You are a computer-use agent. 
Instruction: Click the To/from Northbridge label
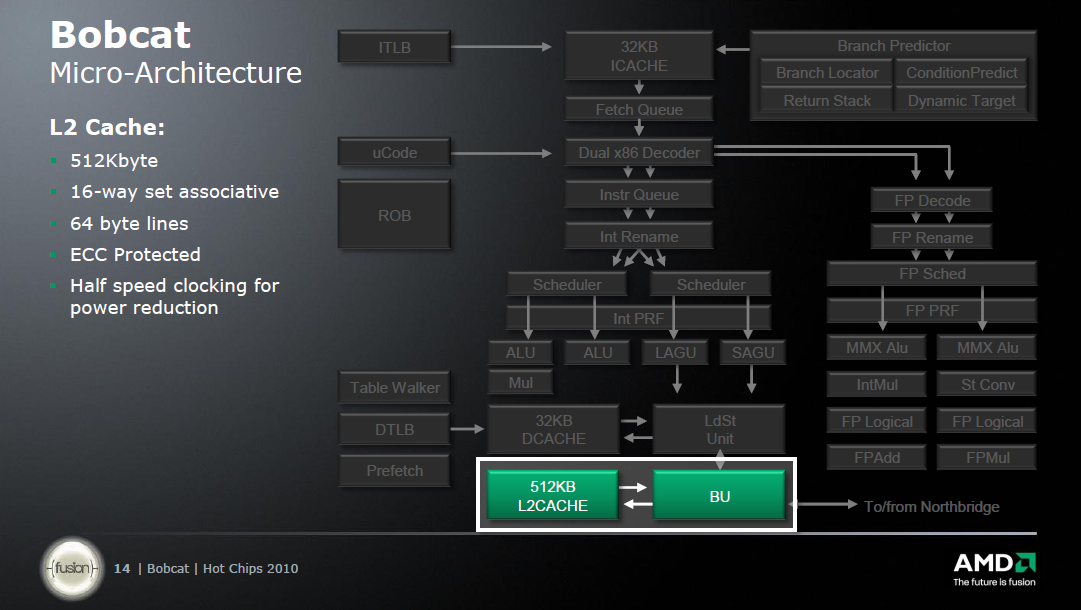pos(931,507)
